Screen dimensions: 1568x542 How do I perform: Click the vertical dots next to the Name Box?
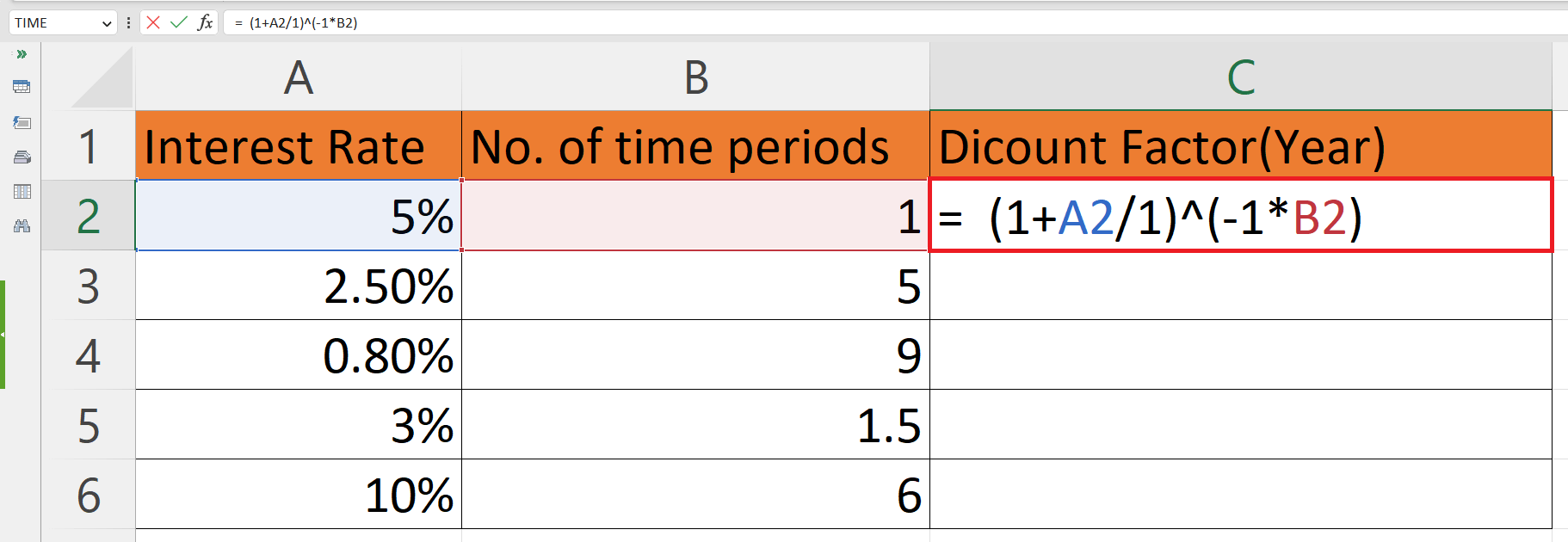(127, 22)
